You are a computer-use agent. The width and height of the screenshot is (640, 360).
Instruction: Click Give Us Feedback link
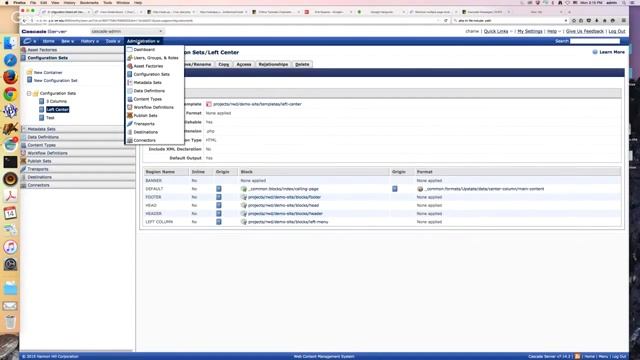(x=584, y=31)
